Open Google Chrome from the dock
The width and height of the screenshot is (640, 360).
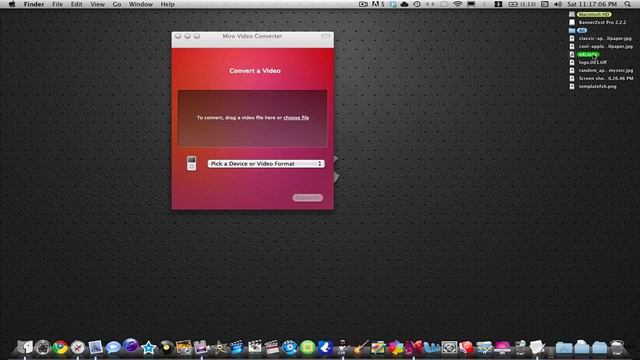(60, 347)
